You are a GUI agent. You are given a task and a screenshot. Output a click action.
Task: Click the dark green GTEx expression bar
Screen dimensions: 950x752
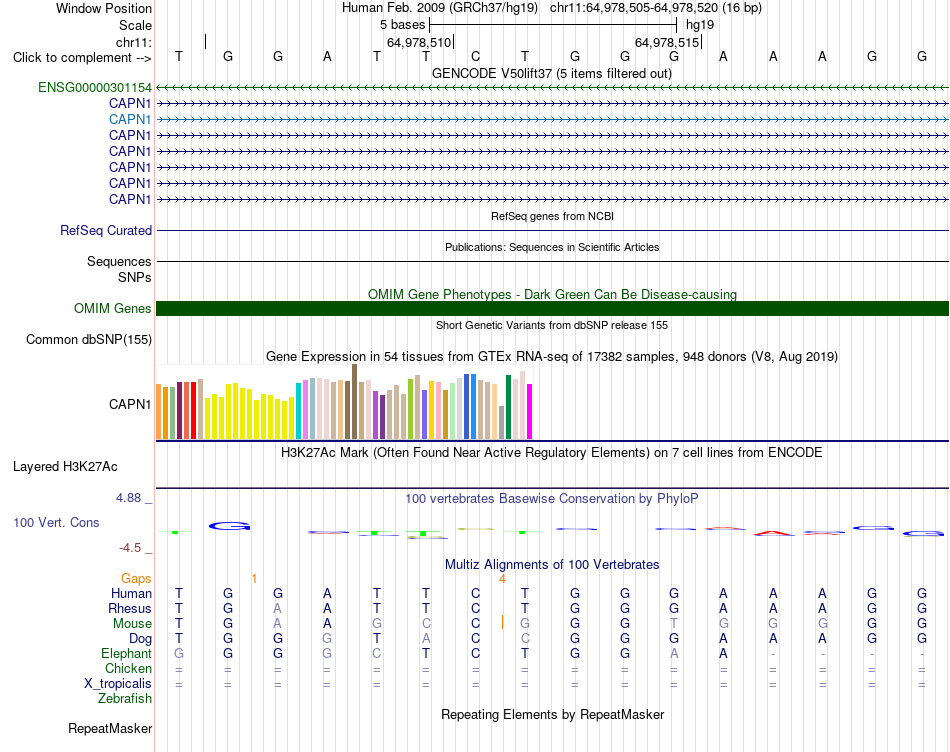pyautogui.click(x=508, y=407)
